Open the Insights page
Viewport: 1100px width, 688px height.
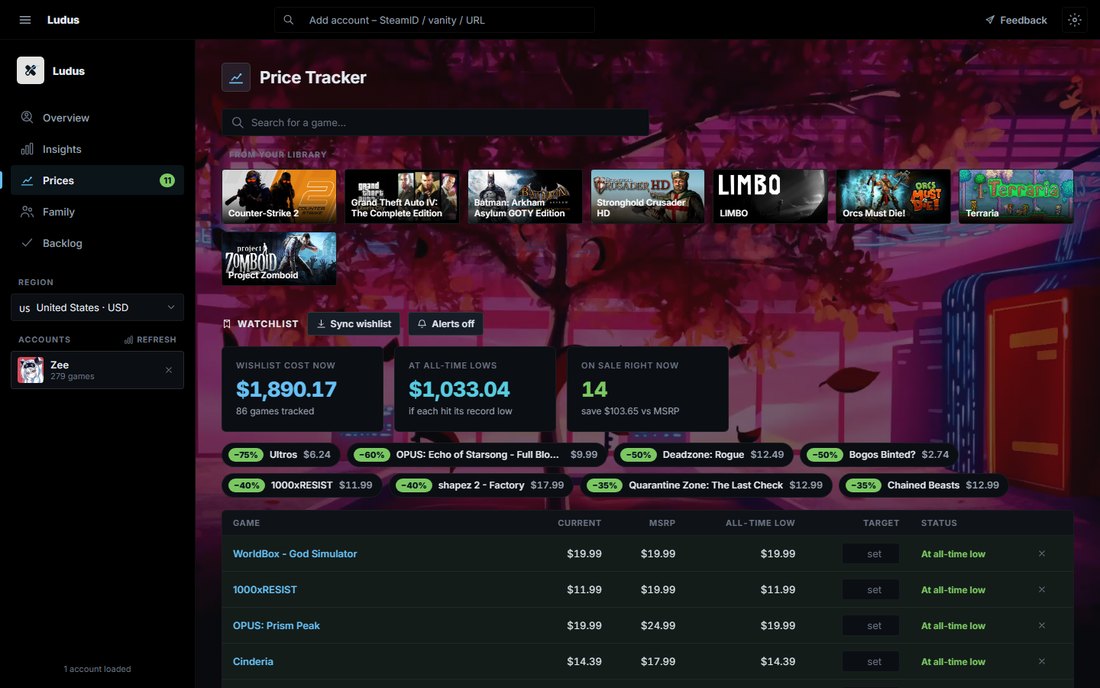(x=97, y=149)
